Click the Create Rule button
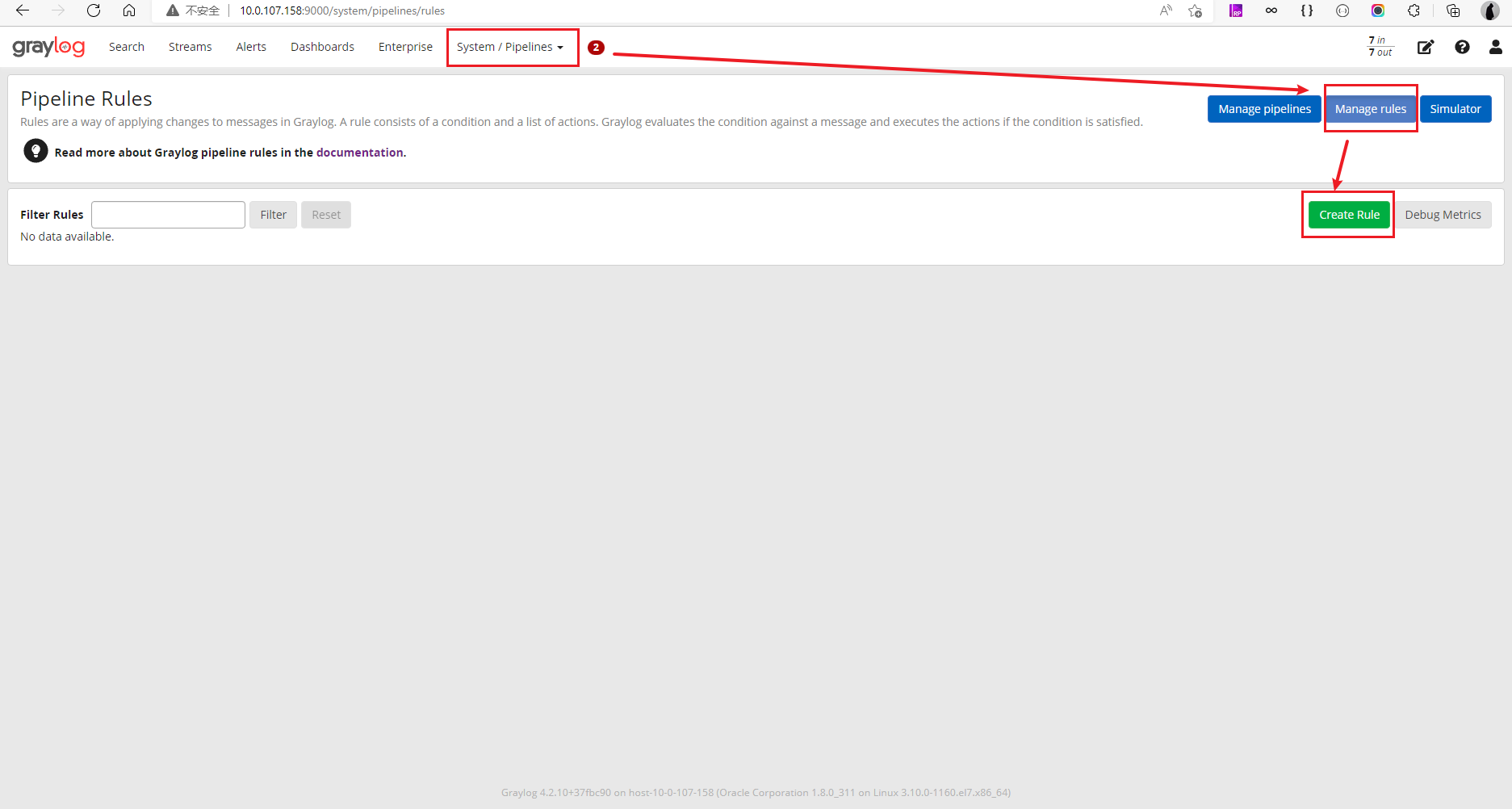1512x809 pixels. [x=1348, y=214]
